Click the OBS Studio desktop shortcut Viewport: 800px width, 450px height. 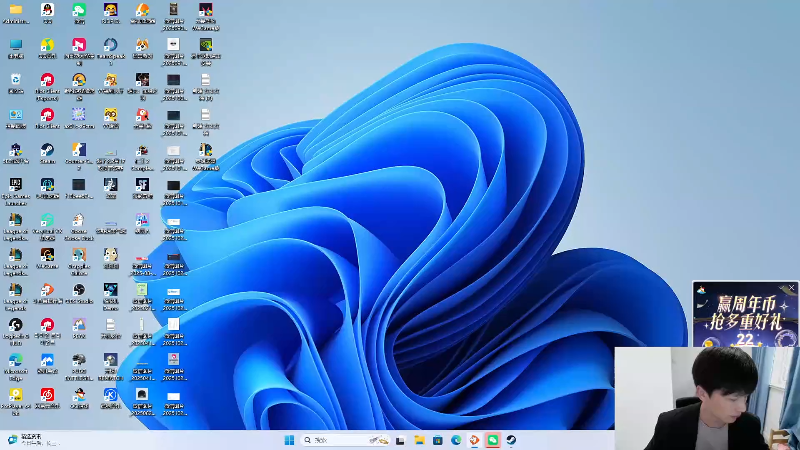[79, 290]
